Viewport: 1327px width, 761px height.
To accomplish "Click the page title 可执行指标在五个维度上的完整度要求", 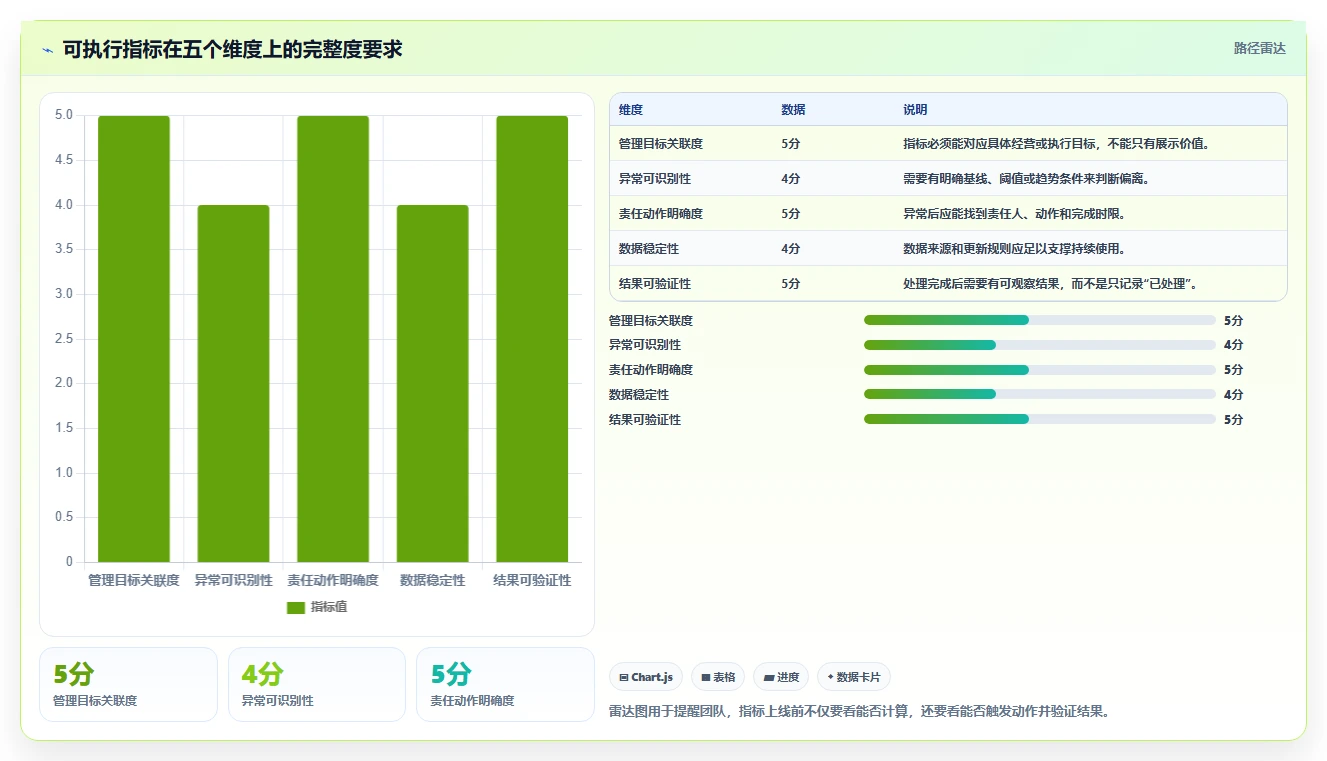I will (x=232, y=49).
